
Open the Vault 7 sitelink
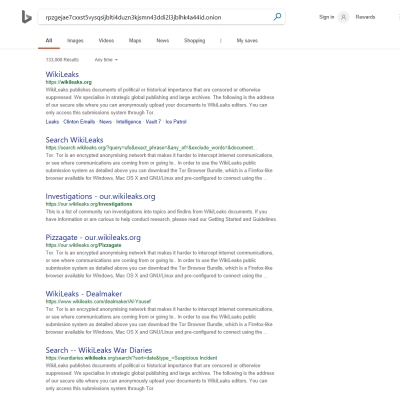click(x=153, y=122)
